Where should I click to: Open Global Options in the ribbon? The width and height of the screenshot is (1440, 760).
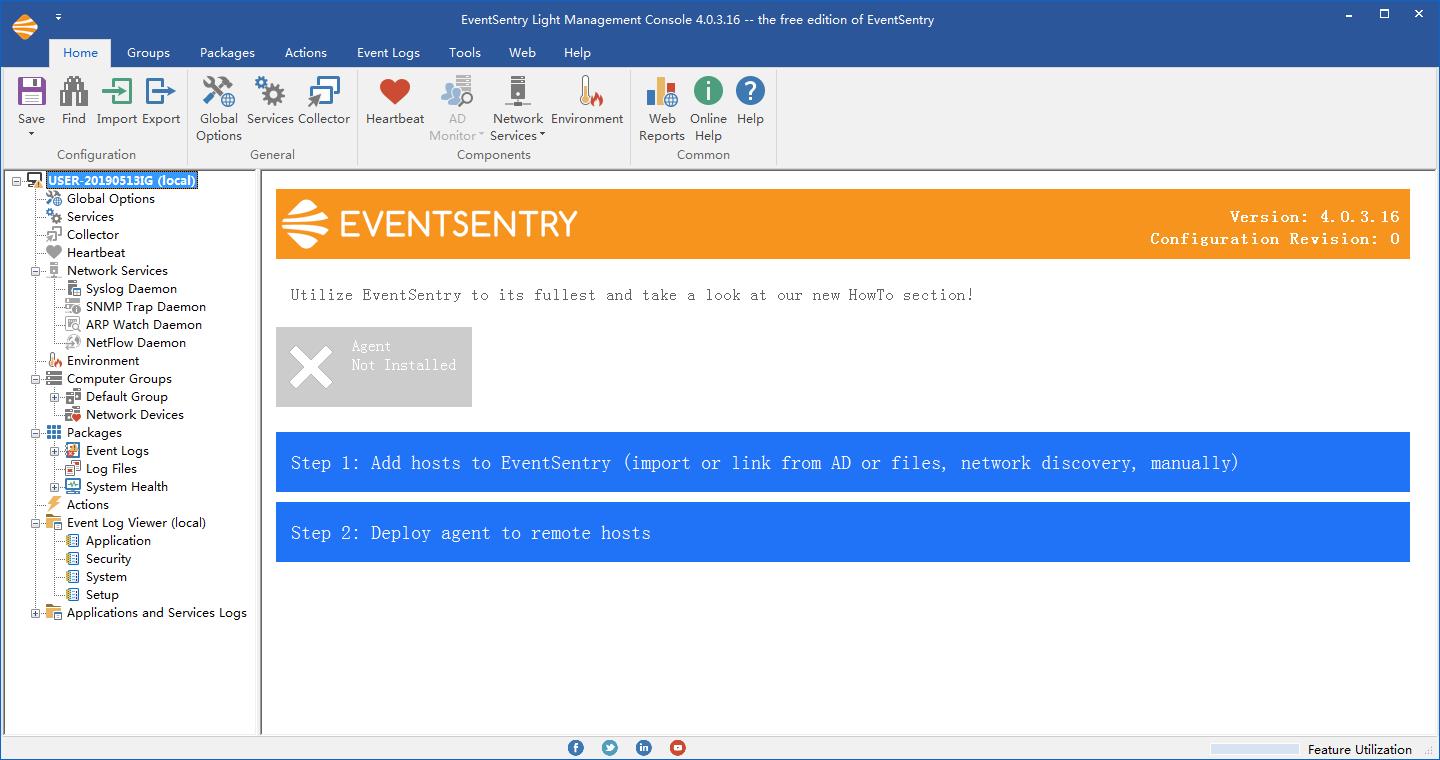(x=218, y=93)
